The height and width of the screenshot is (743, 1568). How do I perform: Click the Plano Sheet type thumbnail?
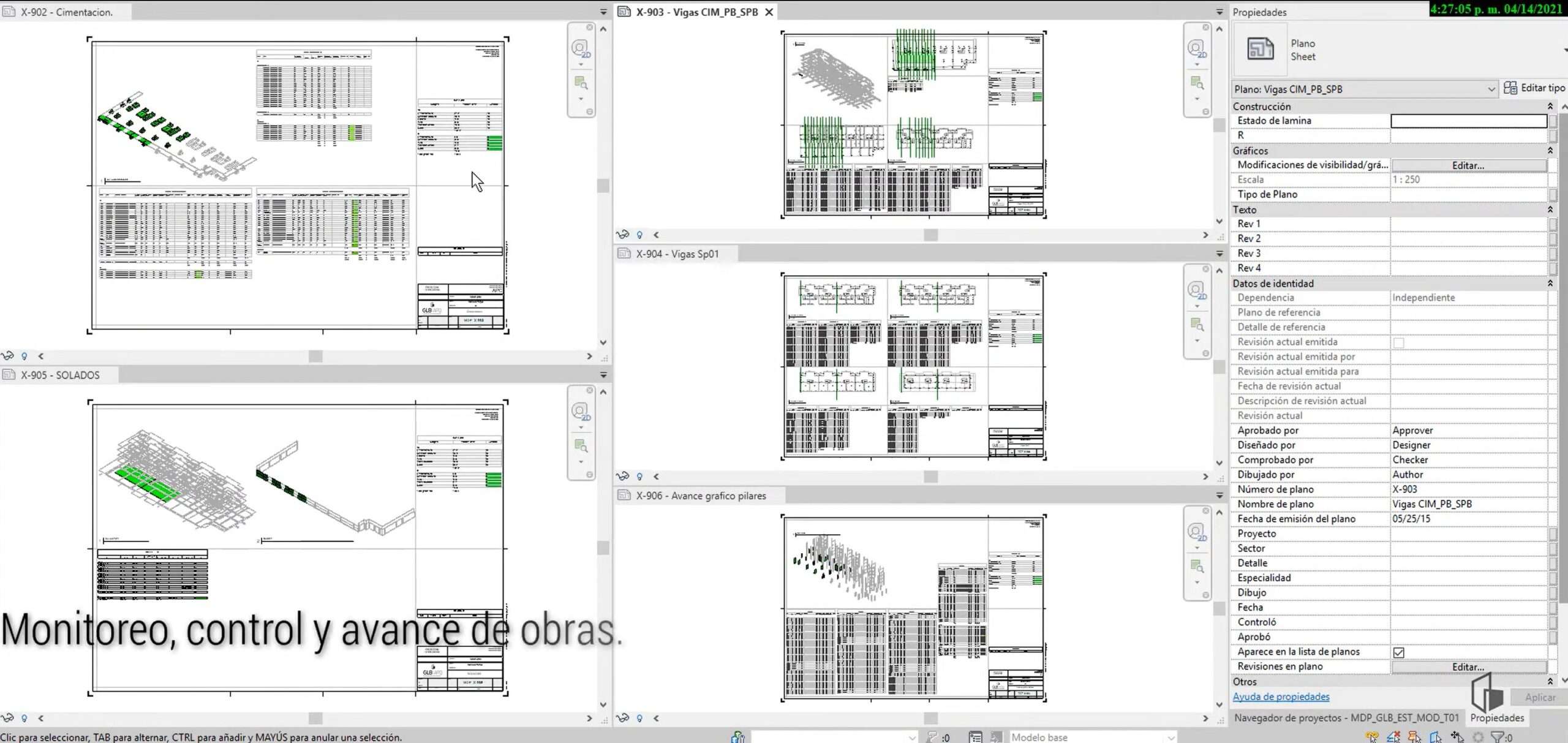tap(1259, 49)
